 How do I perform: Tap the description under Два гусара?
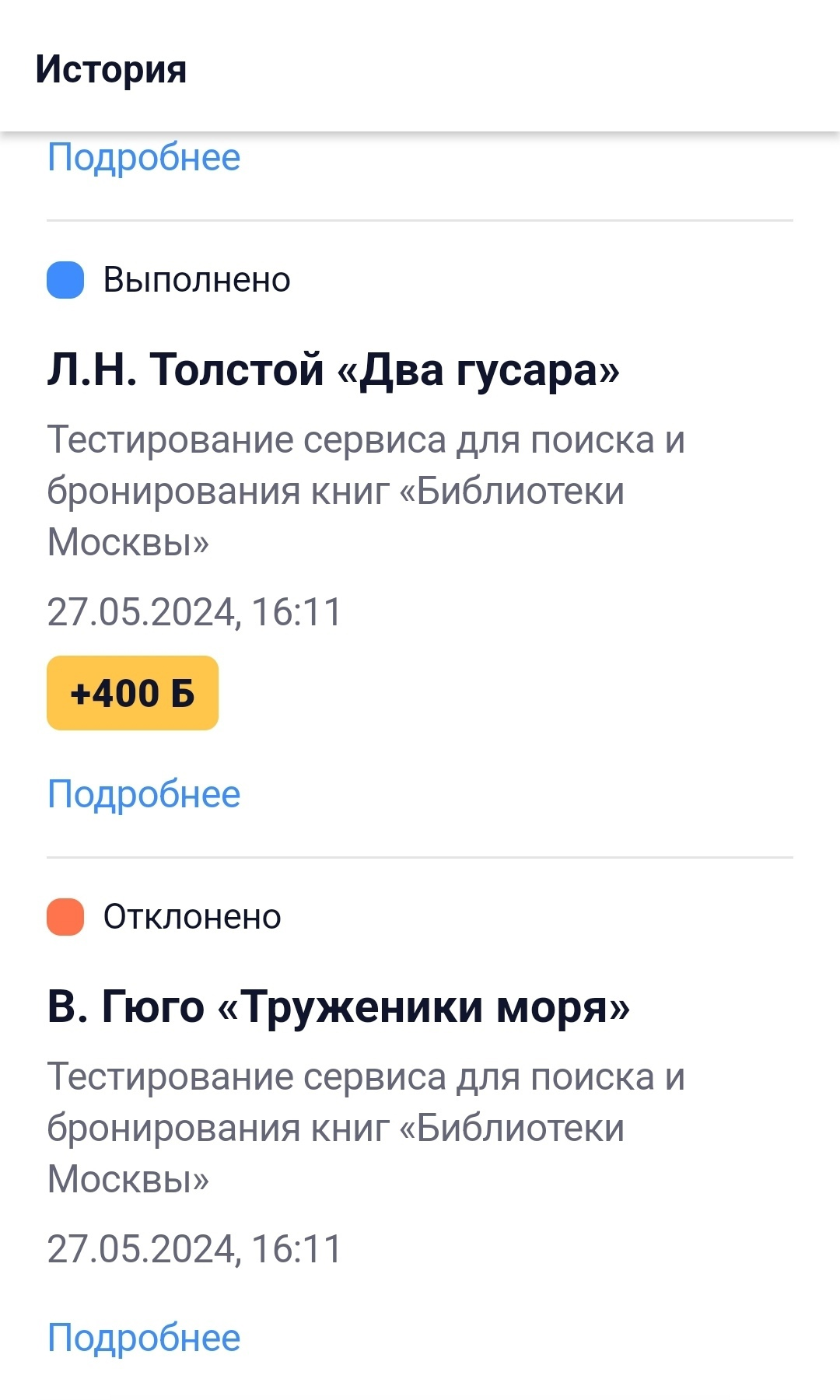pyautogui.click(x=366, y=491)
